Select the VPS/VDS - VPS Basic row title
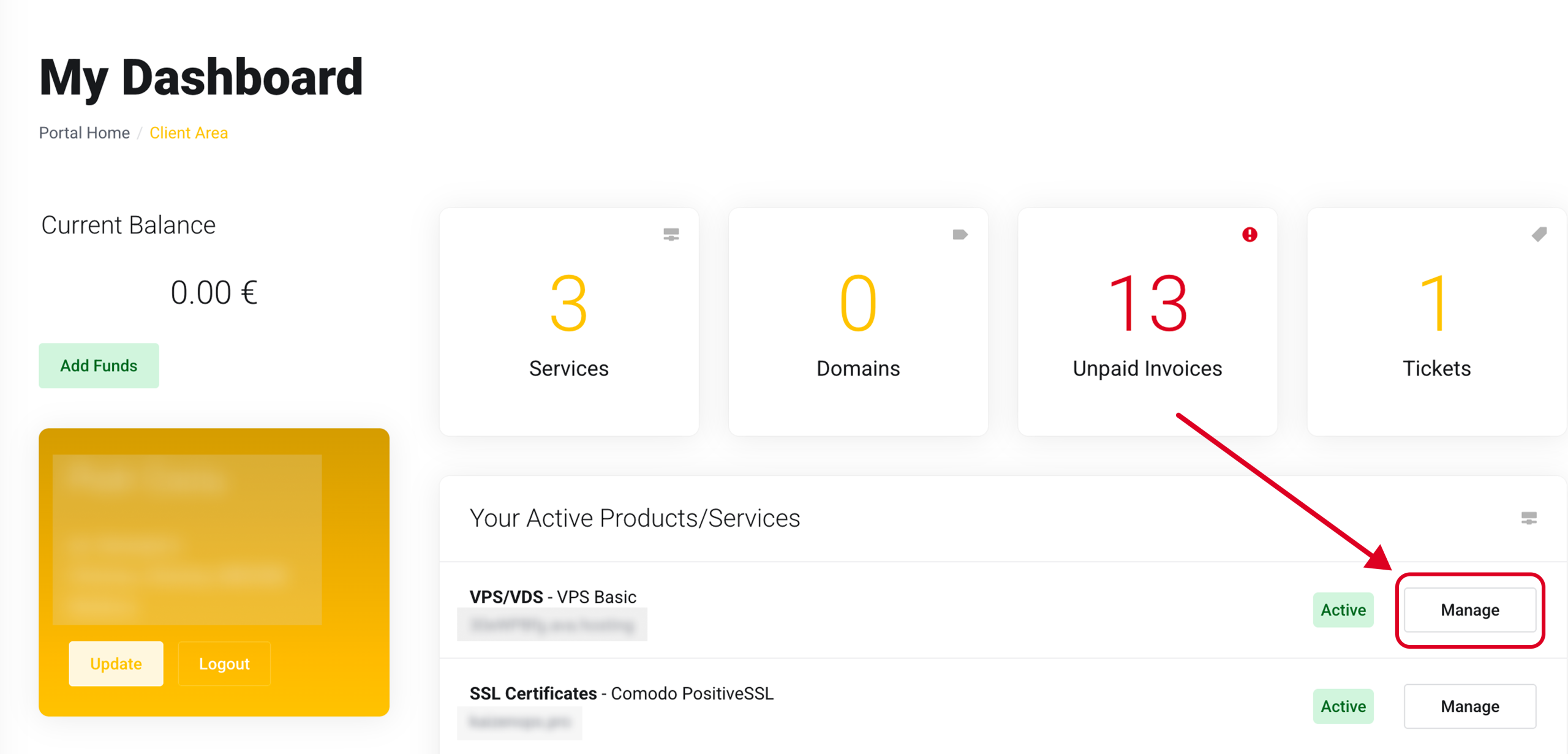1568x754 pixels. tap(552, 597)
